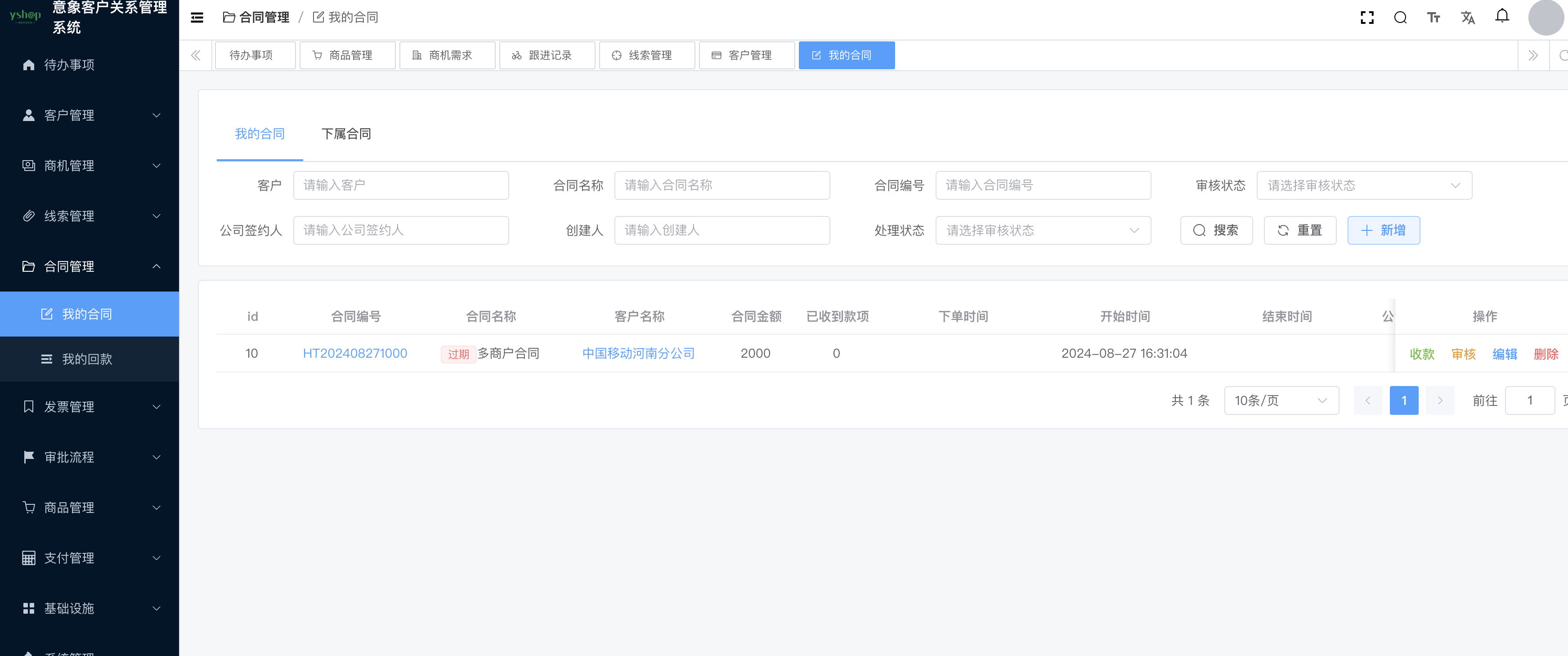Focus the 合同名称 input field
Viewport: 1568px width, 656px height.
(721, 185)
